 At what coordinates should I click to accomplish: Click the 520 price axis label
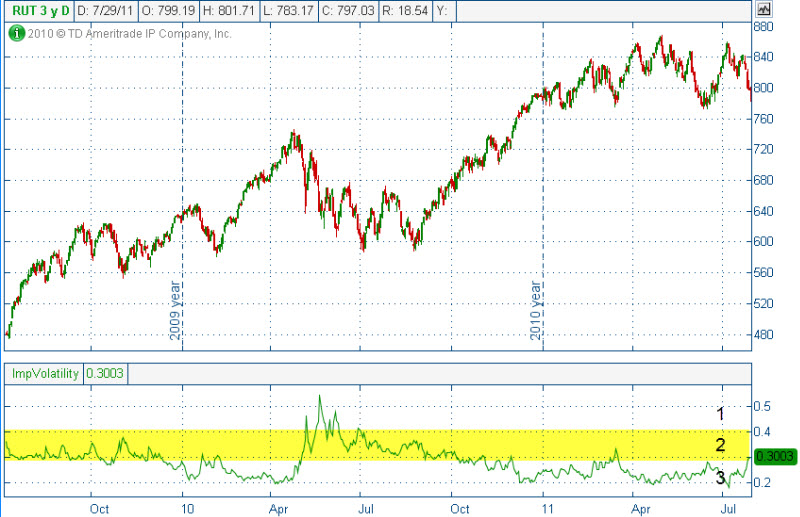click(x=764, y=304)
